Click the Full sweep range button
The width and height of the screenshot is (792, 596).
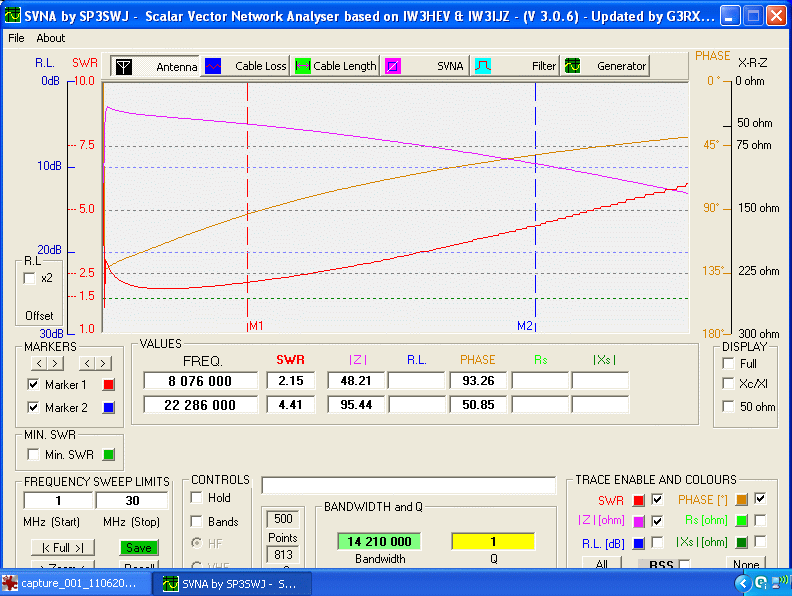pos(62,547)
